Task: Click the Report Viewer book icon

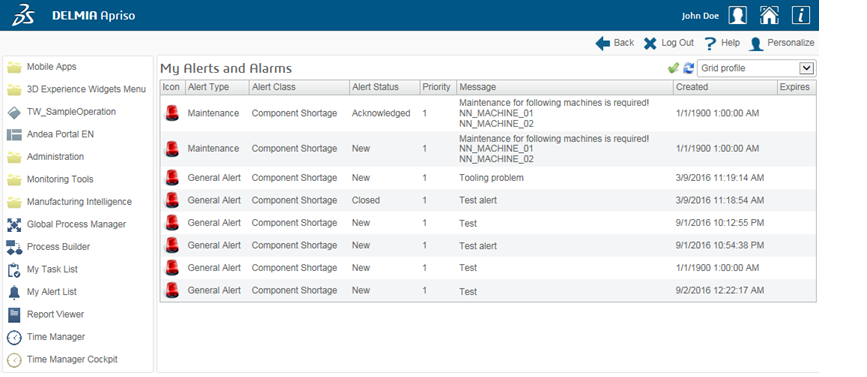Action: [14, 315]
